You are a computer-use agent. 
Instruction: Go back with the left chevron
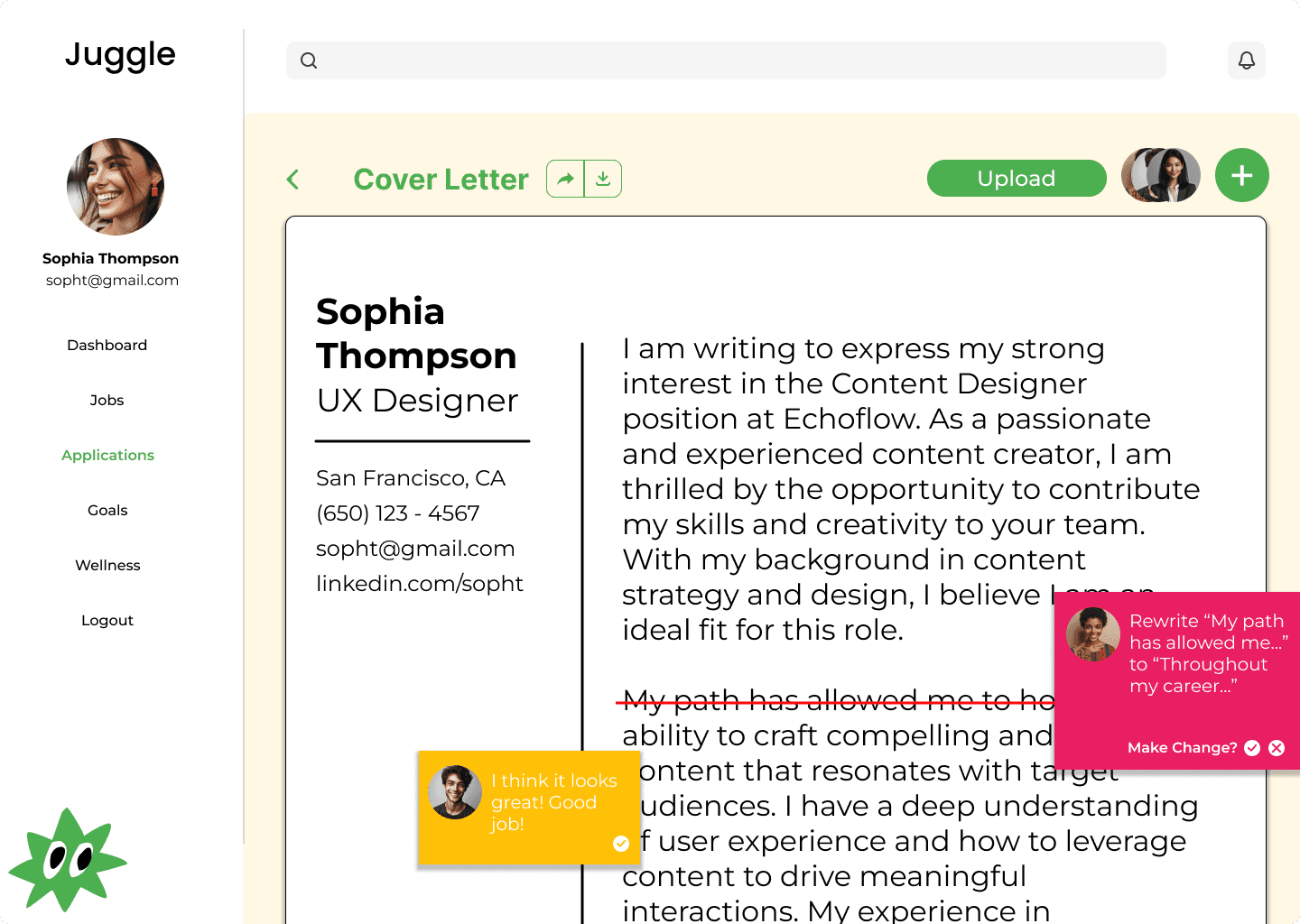coord(292,180)
